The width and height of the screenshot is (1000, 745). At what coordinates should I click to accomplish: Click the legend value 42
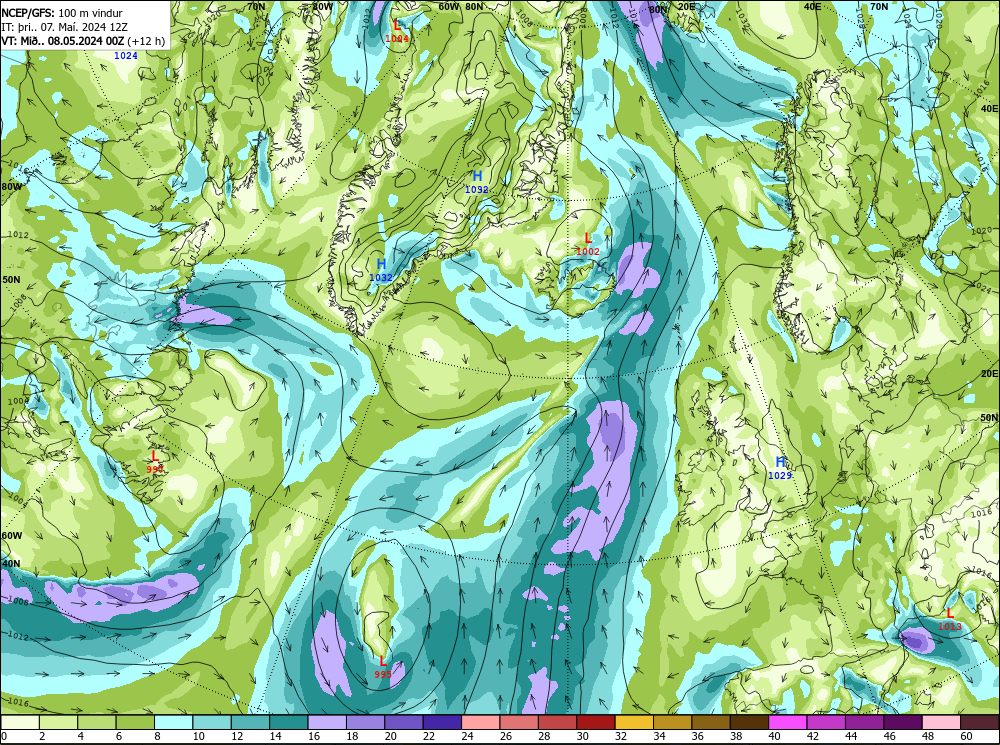[812, 737]
